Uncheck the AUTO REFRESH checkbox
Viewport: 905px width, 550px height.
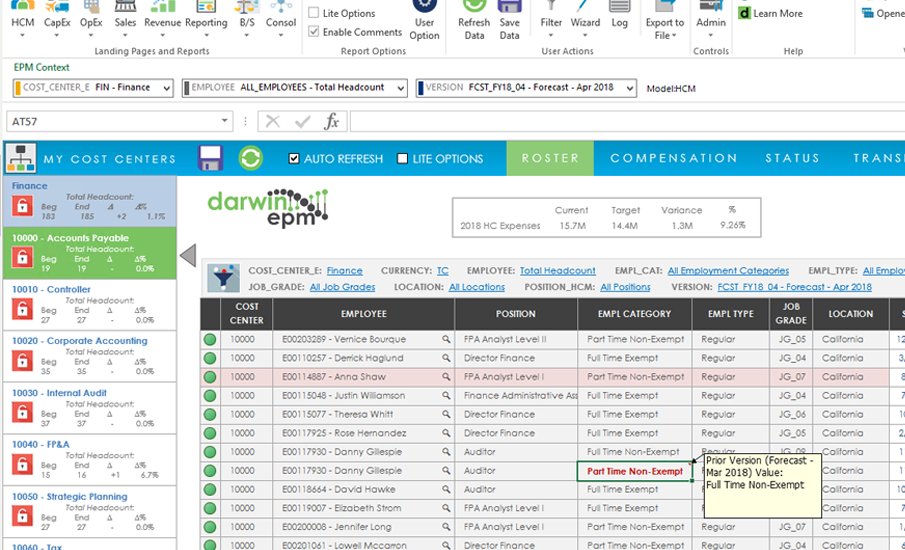pos(294,159)
